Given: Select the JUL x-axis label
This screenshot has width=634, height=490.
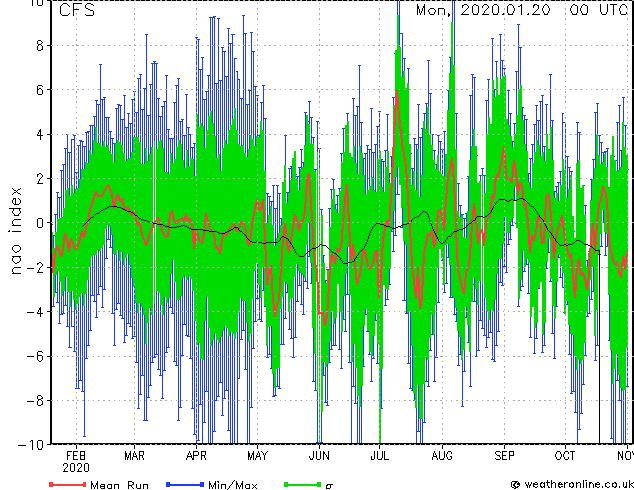Looking at the screenshot, I should tap(379, 456).
